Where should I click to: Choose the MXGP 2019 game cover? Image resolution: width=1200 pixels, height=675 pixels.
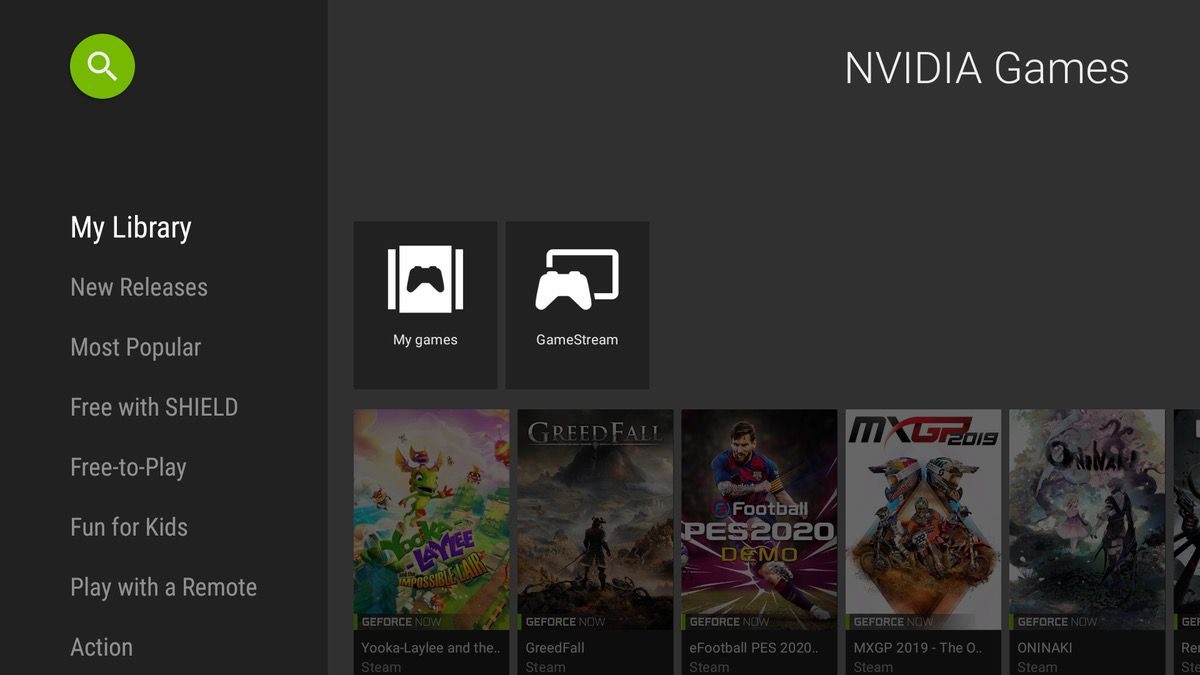tap(923, 519)
